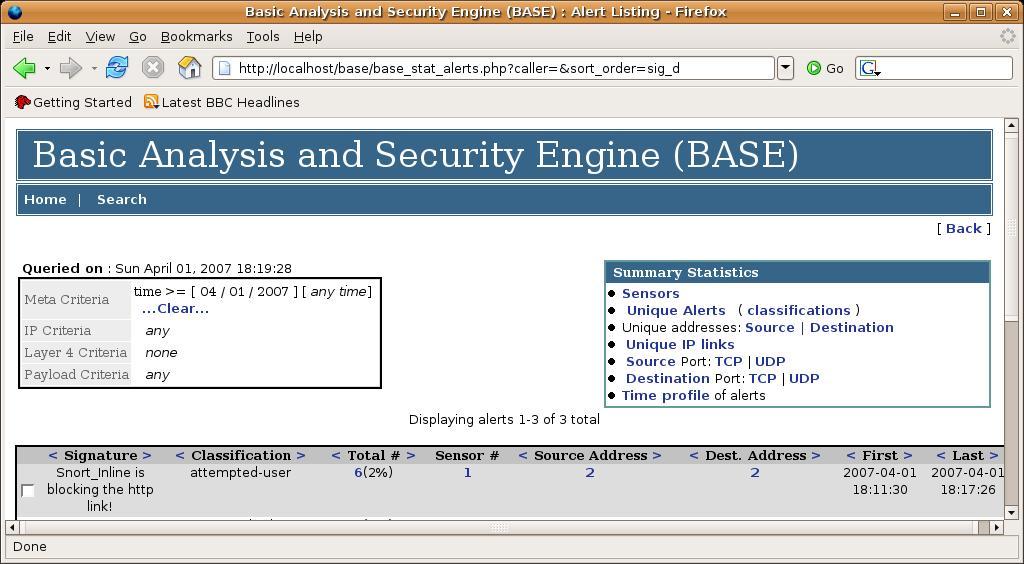Open the View menu
The image size is (1024, 564).
(100, 37)
